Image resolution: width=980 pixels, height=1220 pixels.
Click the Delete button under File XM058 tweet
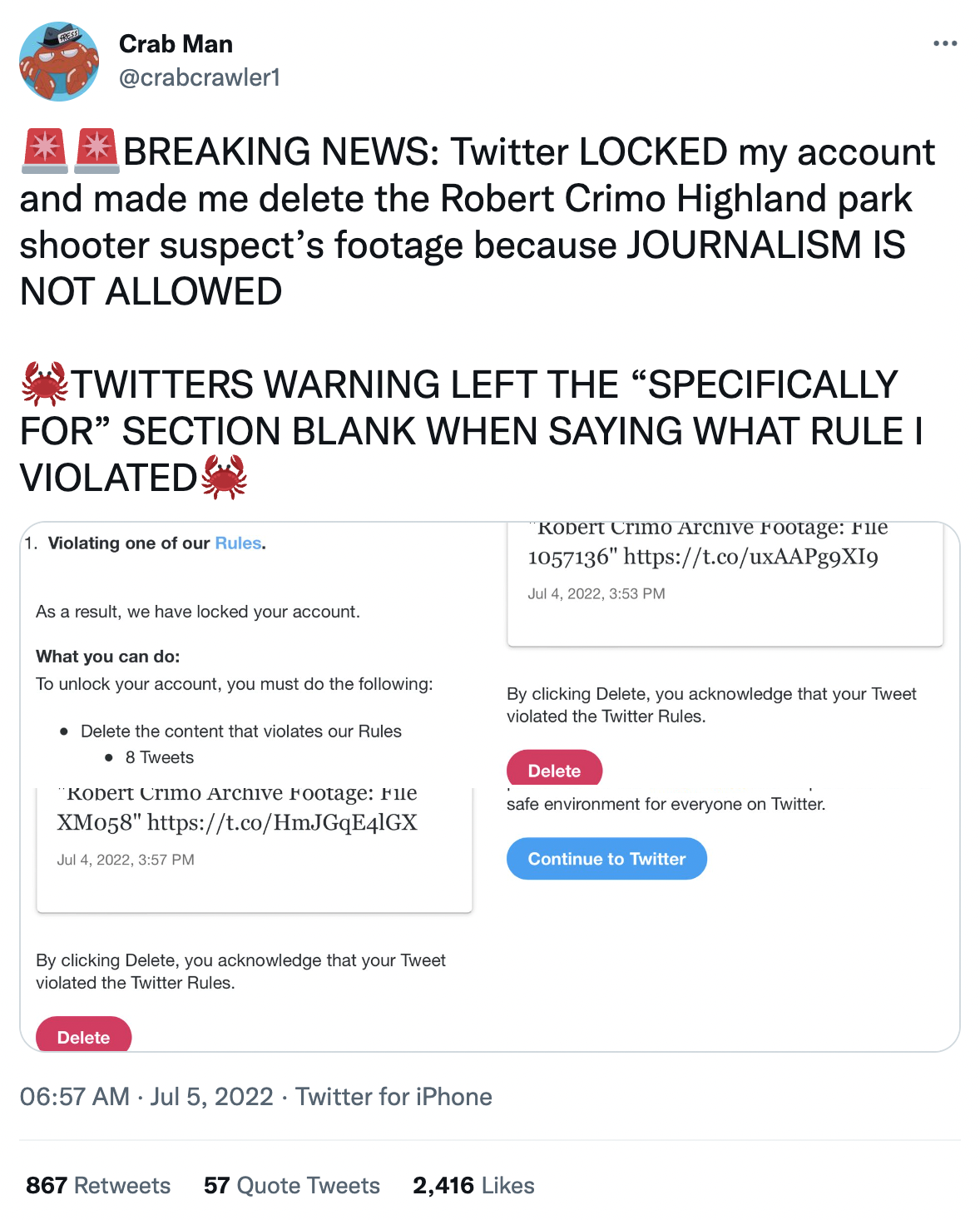pyautogui.click(x=83, y=1034)
